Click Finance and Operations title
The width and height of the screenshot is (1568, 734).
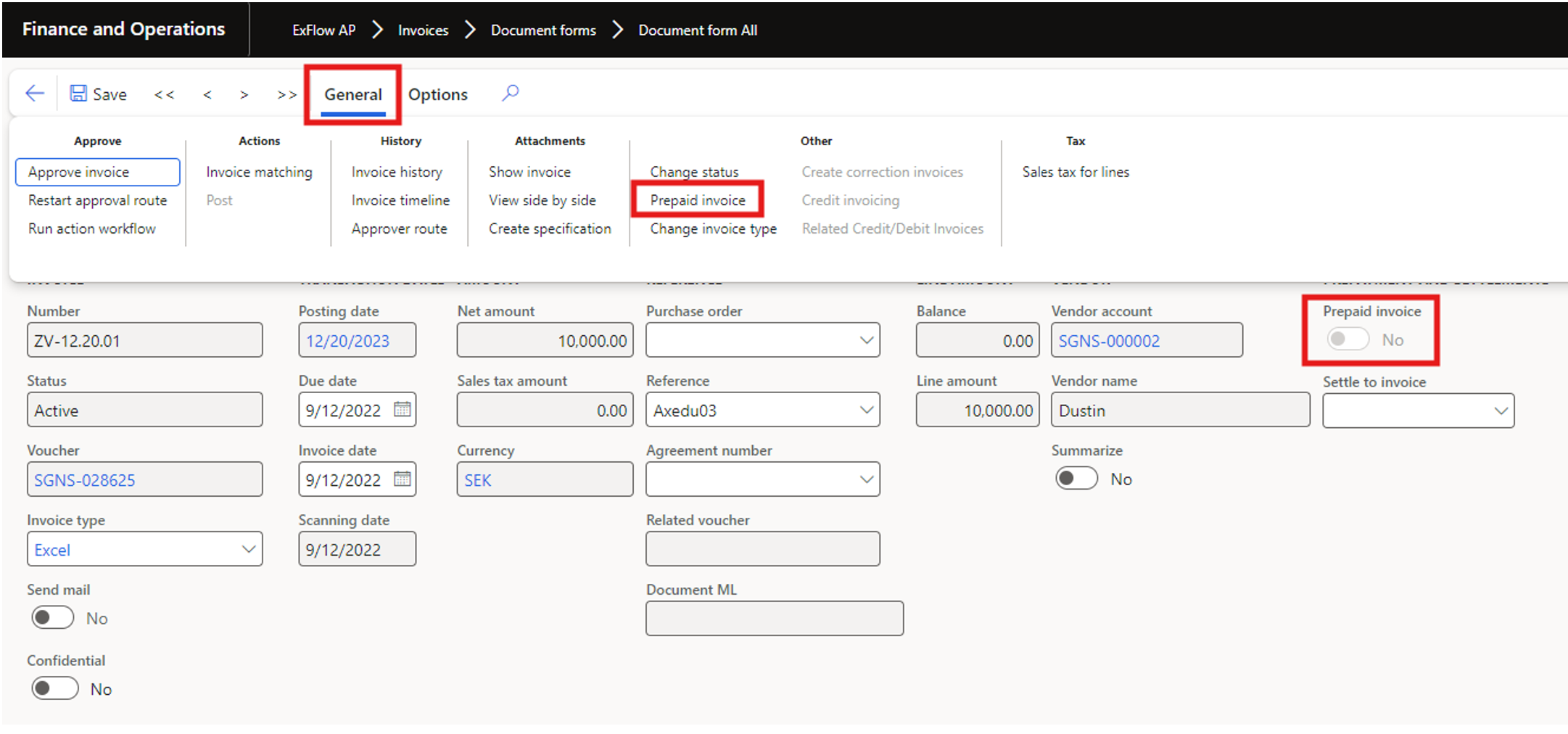click(x=124, y=29)
